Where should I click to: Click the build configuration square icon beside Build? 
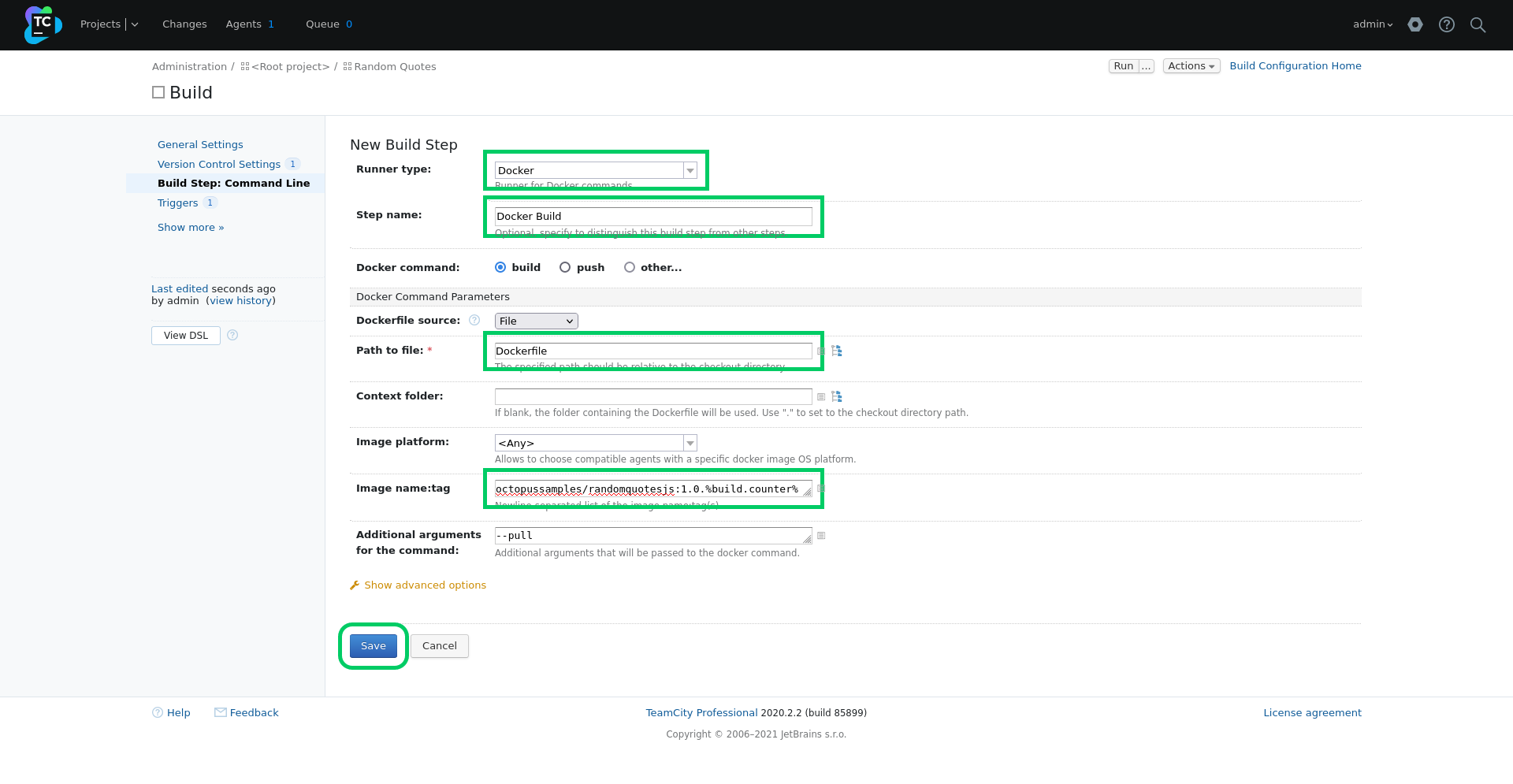pos(158,92)
